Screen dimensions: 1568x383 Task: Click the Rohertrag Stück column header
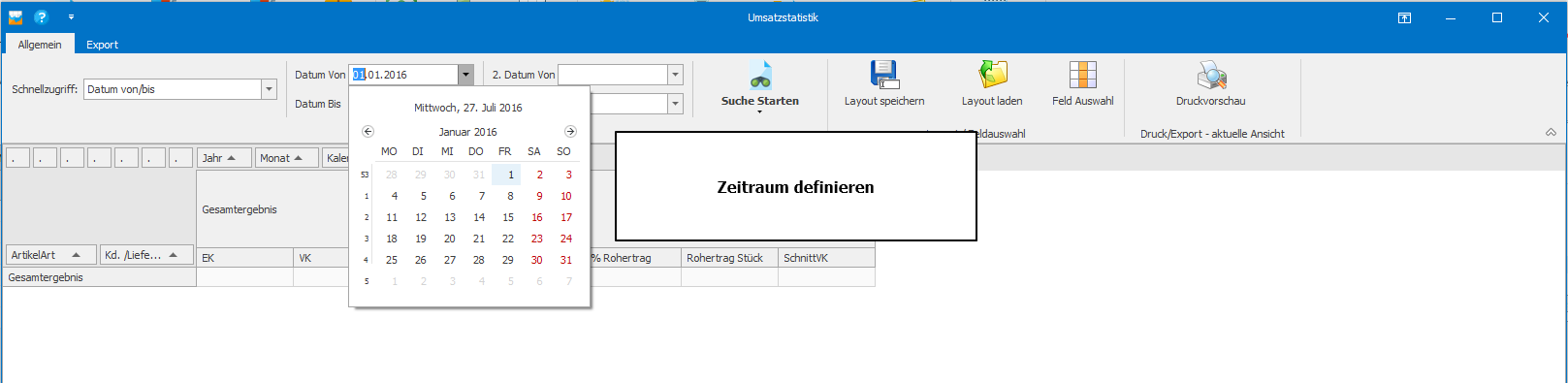729,258
